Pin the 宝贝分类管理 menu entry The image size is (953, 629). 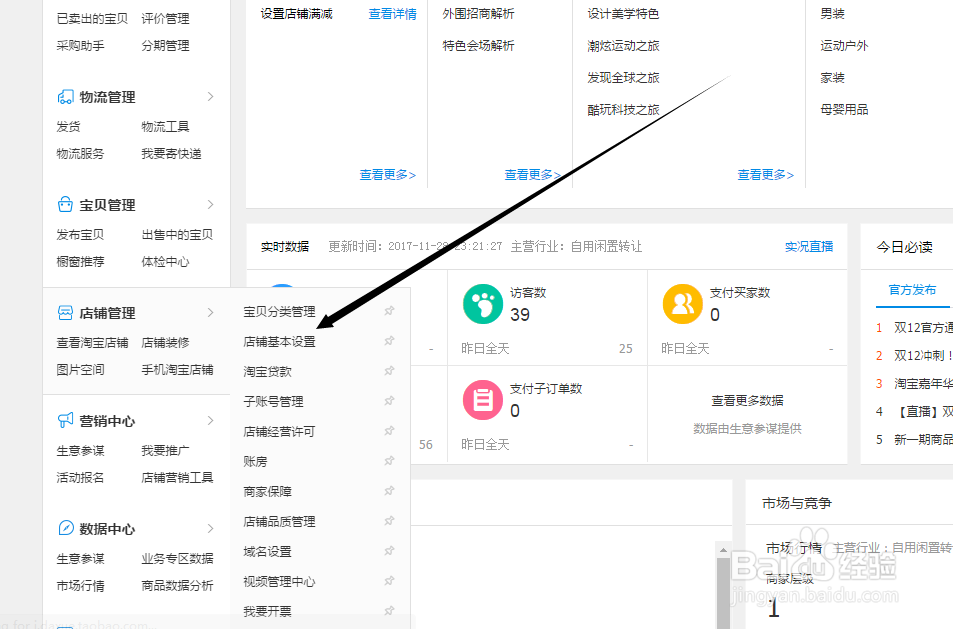tap(389, 311)
